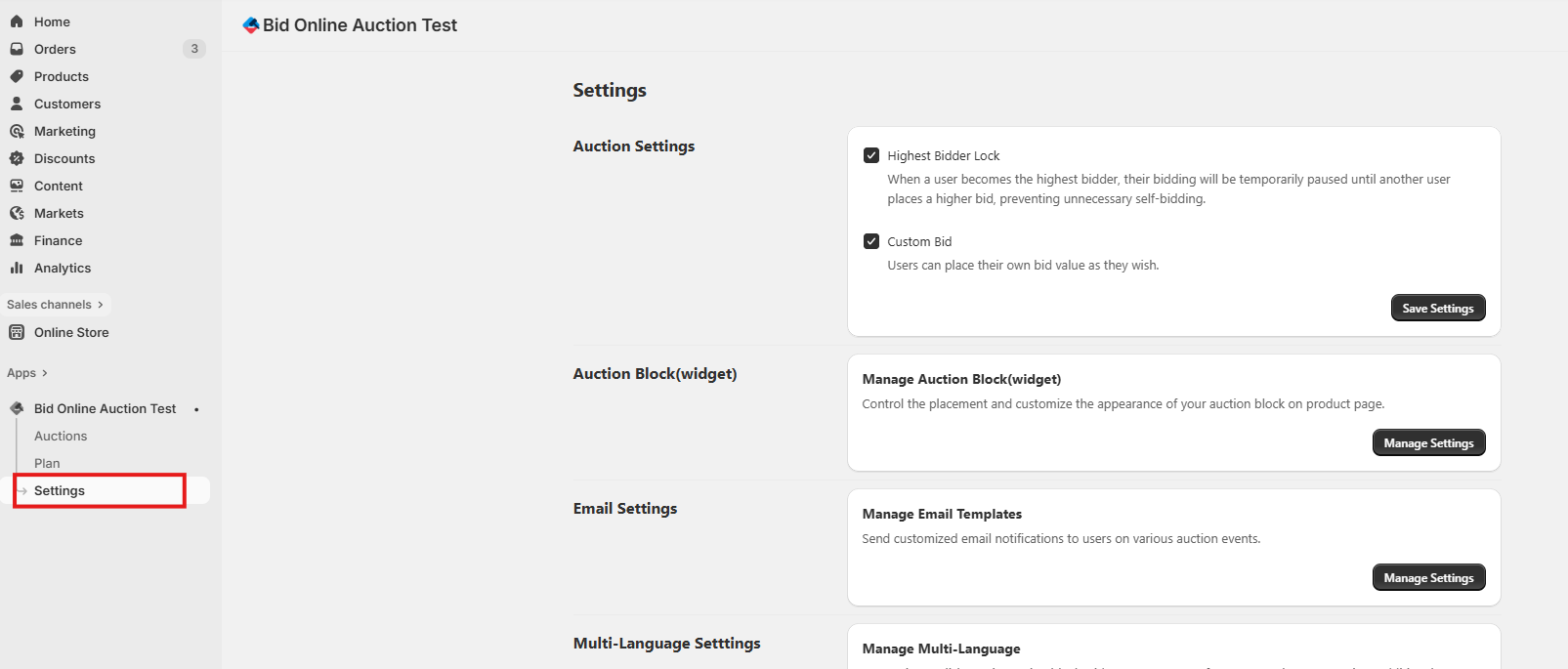
Task: Click the Discounts badge icon
Action: [x=17, y=158]
